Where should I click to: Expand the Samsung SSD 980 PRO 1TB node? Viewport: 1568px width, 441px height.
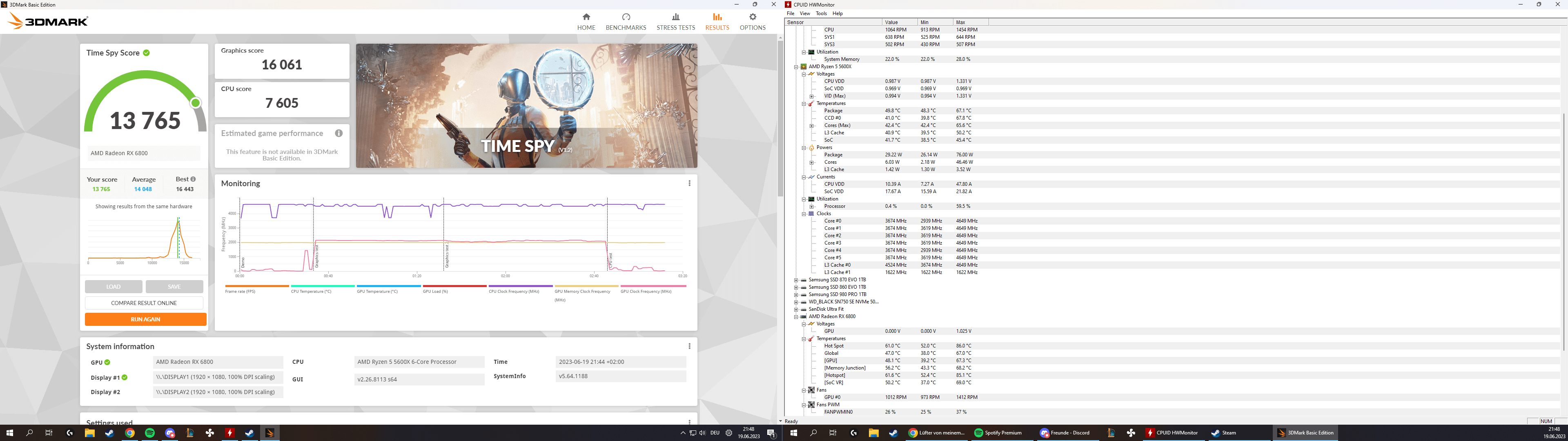(x=795, y=294)
